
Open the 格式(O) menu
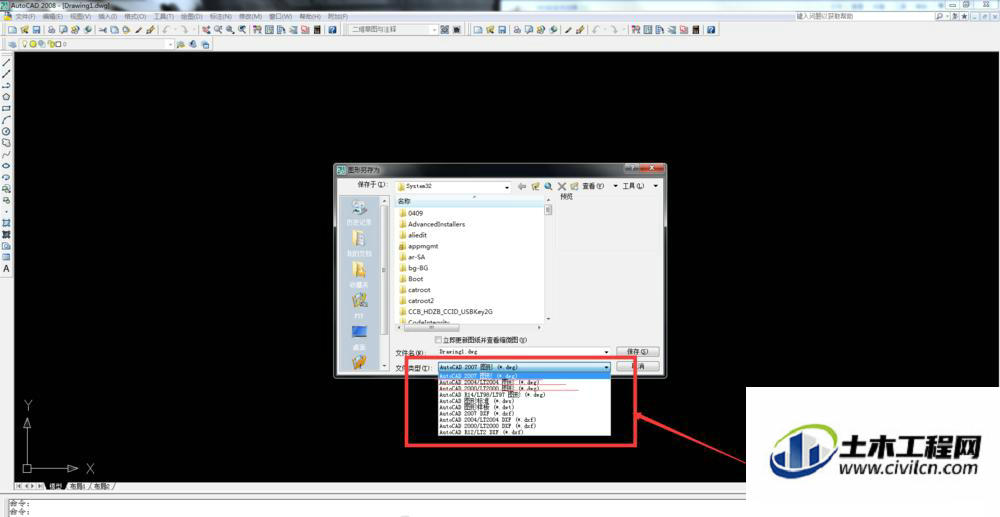pyautogui.click(x=135, y=16)
